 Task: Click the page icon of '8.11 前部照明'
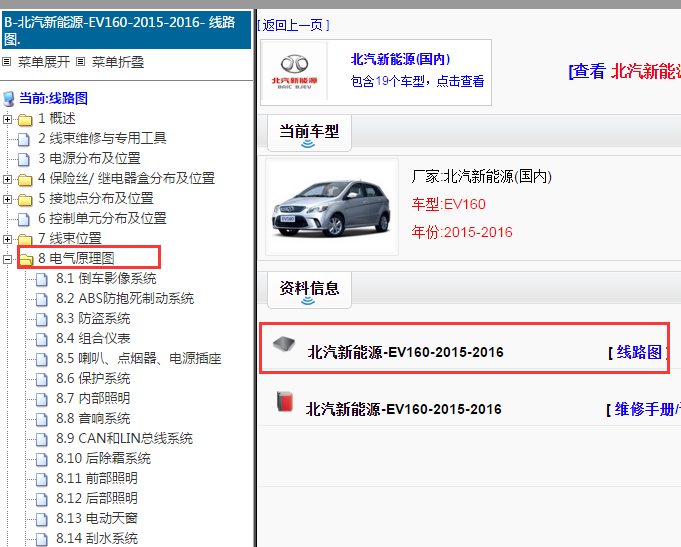coord(42,479)
